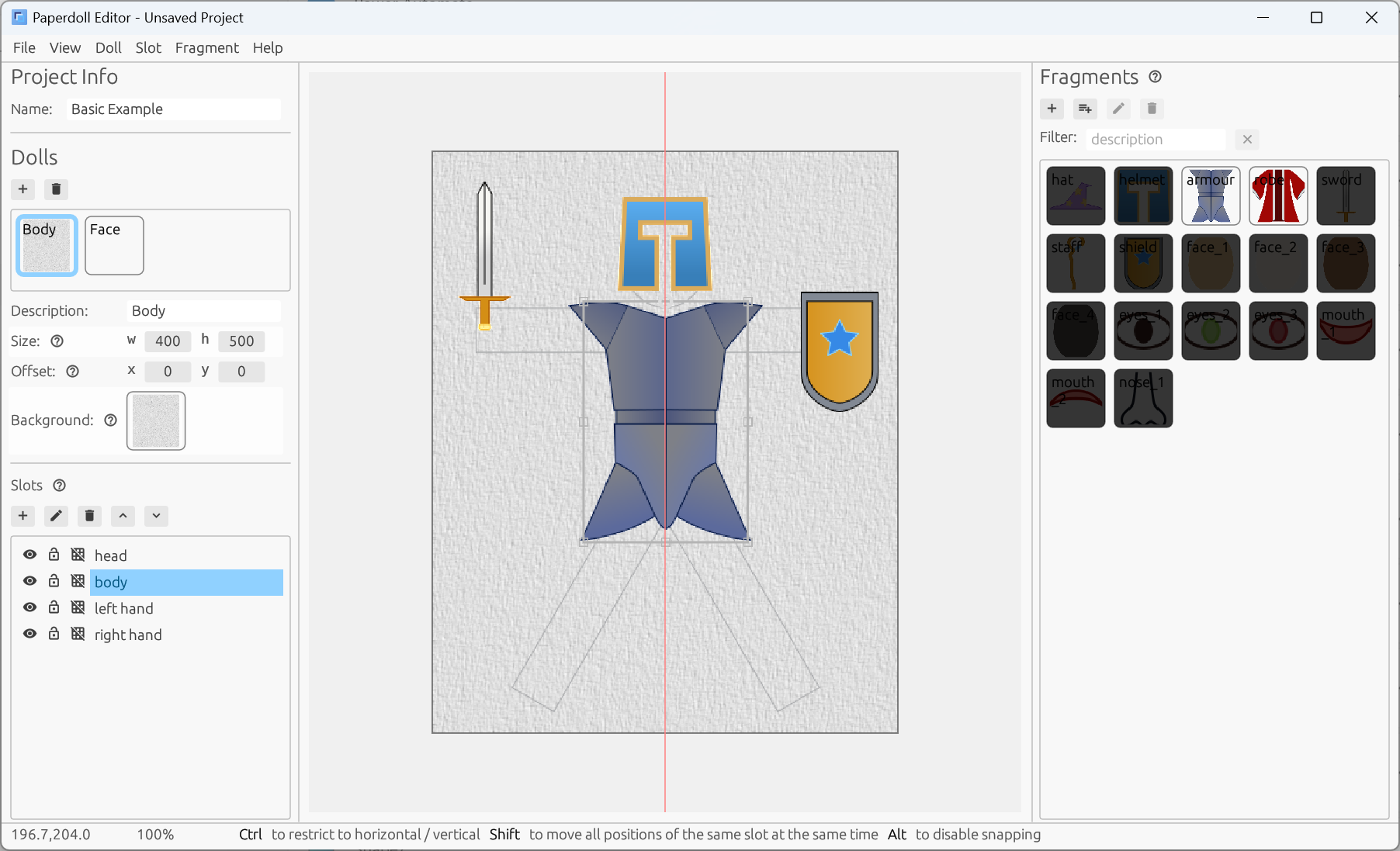Select the helmet fragment

1143,195
